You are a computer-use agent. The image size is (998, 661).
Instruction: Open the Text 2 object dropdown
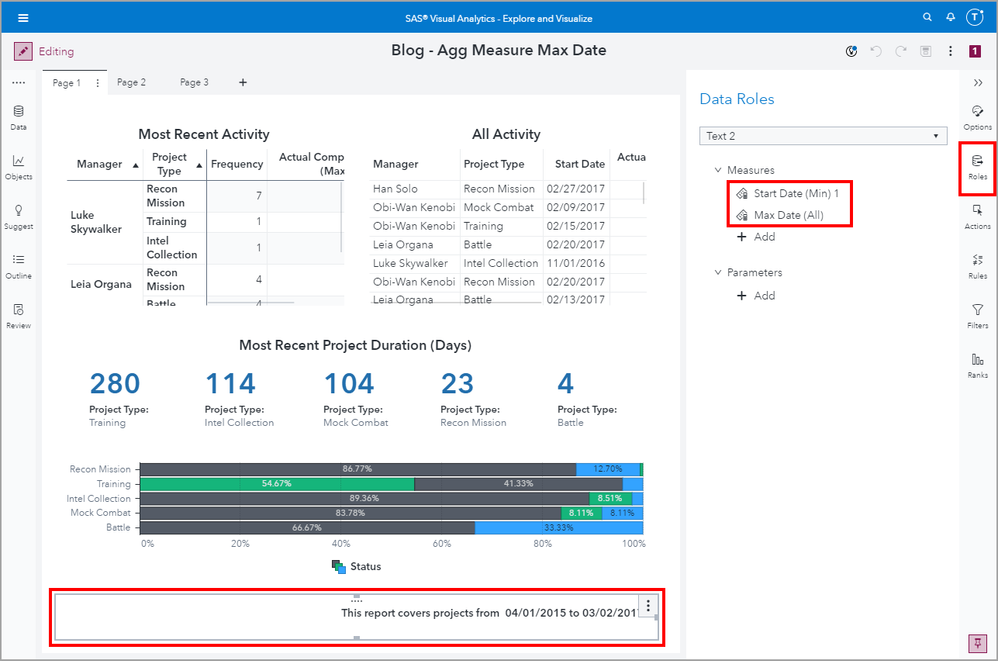click(823, 136)
